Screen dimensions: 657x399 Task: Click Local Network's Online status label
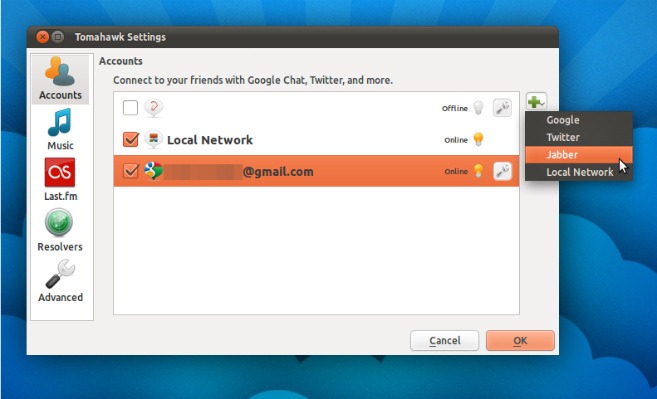(x=456, y=140)
